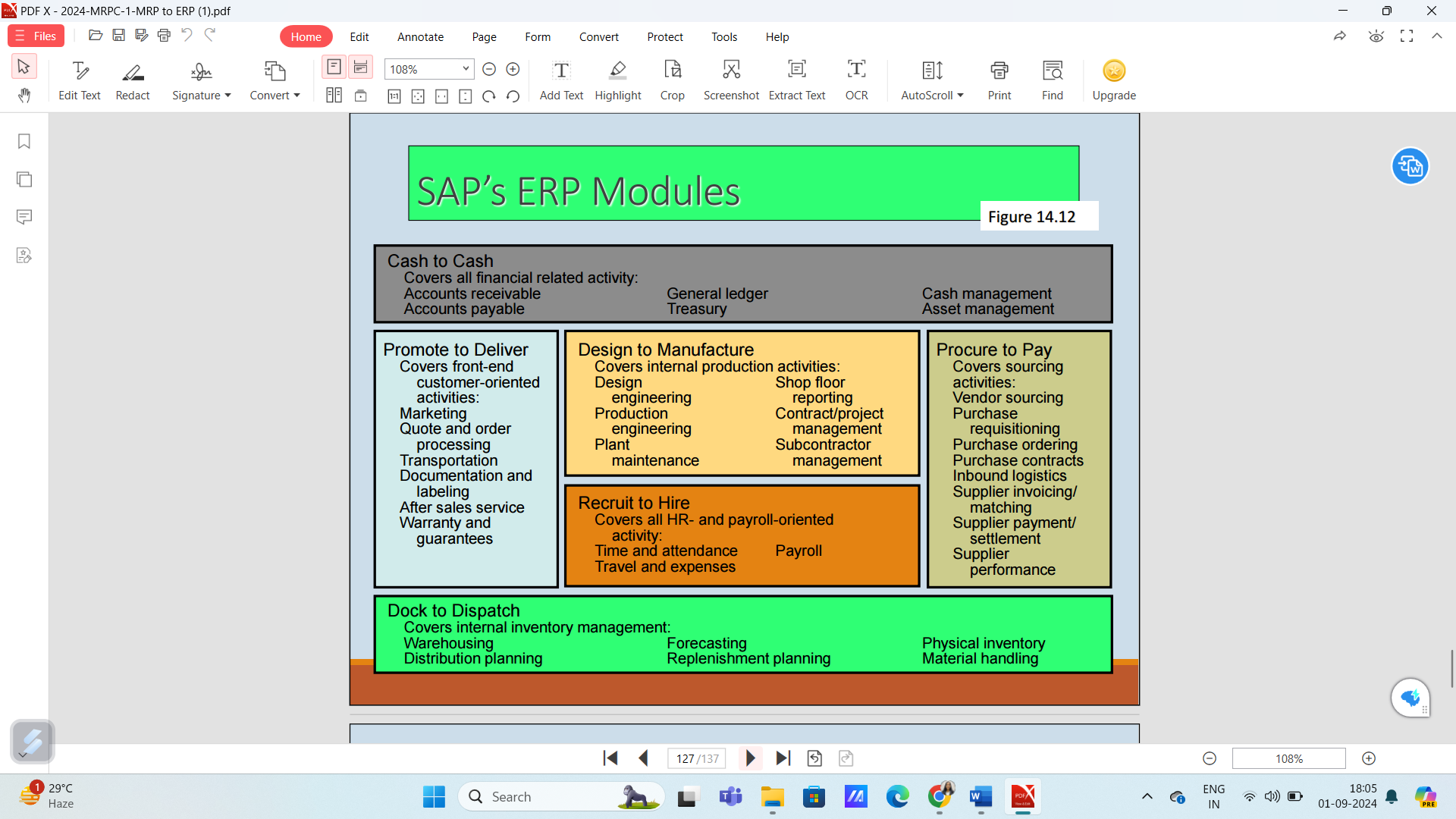Toggle the cover page view icon
Screen dimensions: 1456x819
[361, 96]
